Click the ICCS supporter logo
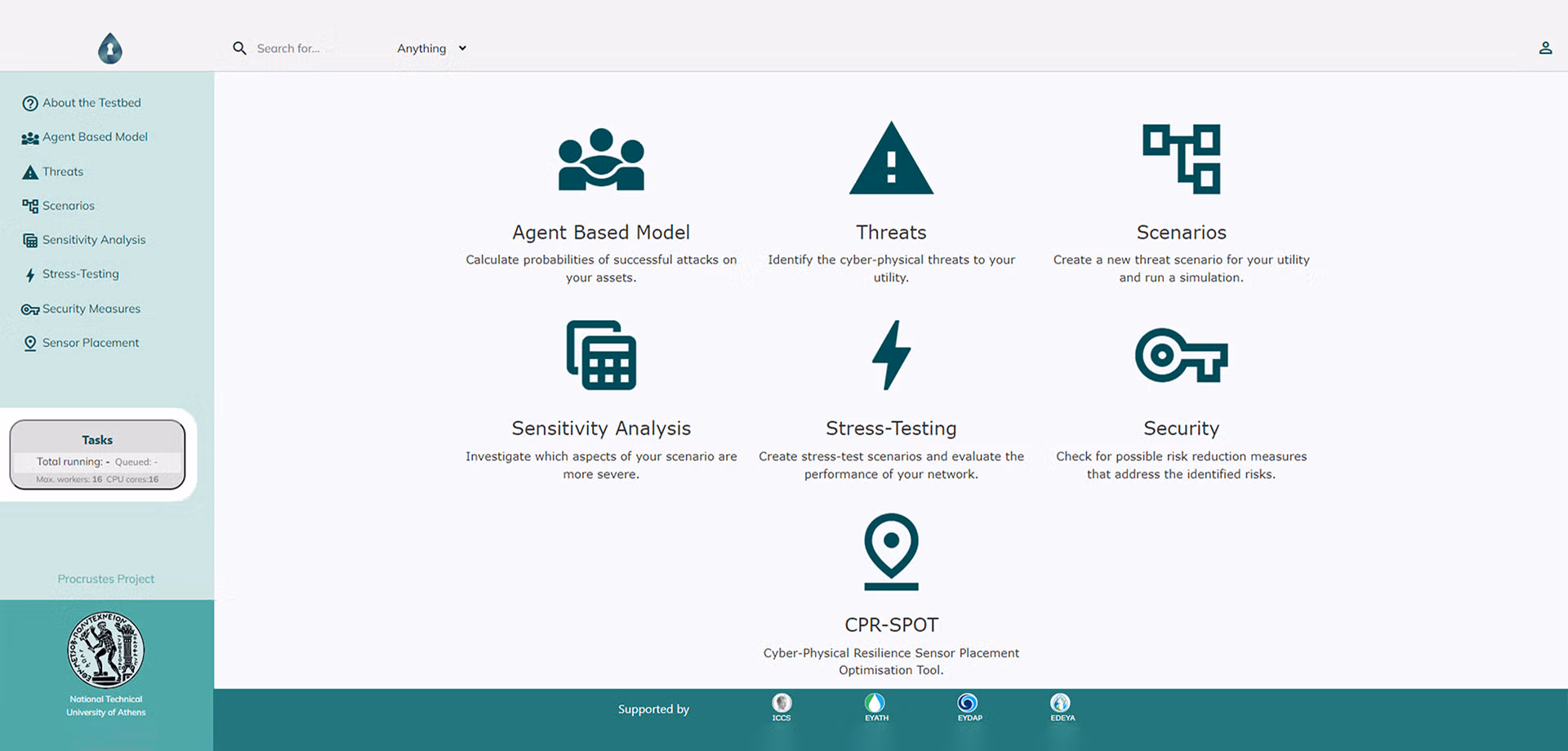The image size is (1568, 751). (782, 707)
